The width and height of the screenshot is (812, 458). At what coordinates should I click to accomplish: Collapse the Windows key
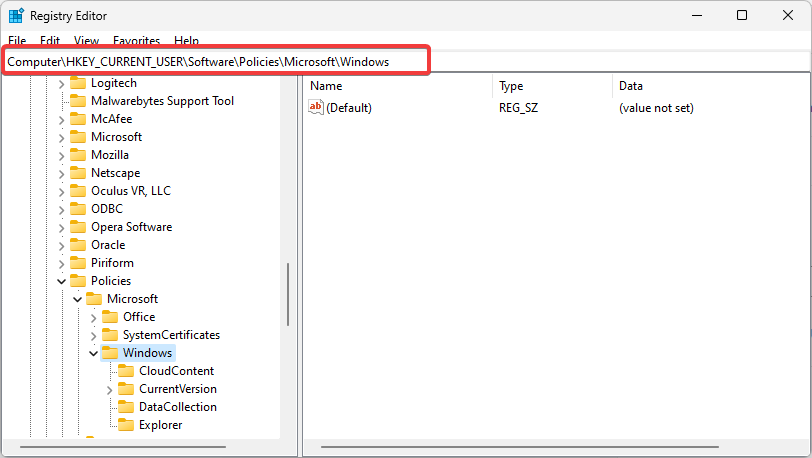pyautogui.click(x=93, y=353)
